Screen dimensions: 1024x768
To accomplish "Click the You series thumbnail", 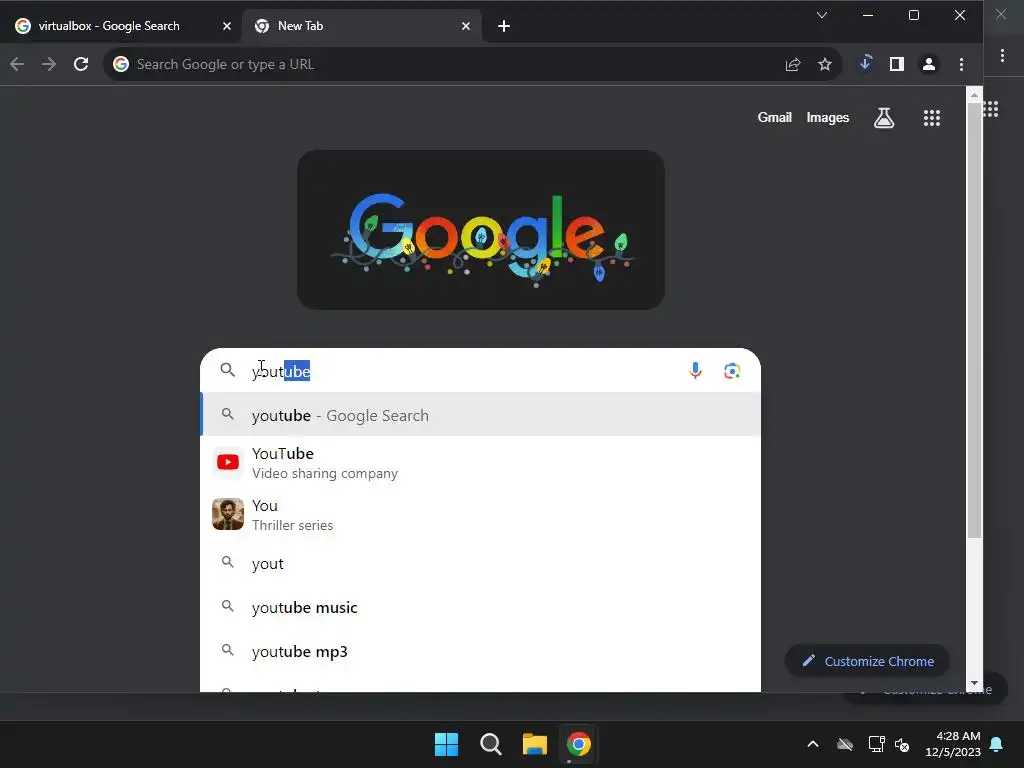I will pyautogui.click(x=227, y=514).
